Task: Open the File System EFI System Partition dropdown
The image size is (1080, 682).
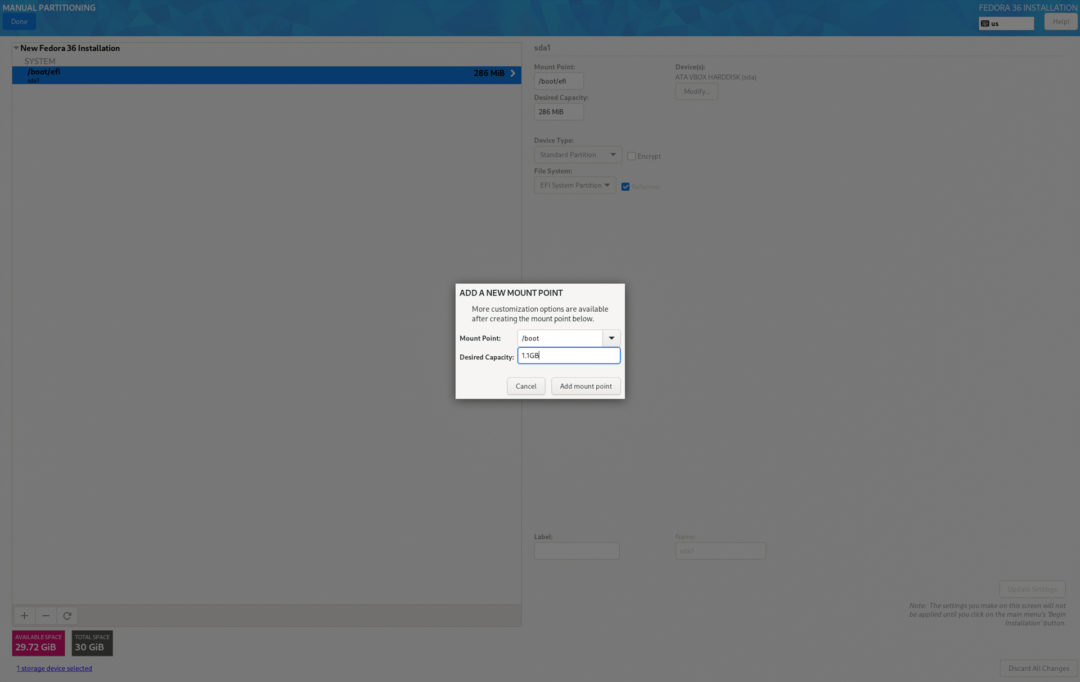Action: (574, 185)
